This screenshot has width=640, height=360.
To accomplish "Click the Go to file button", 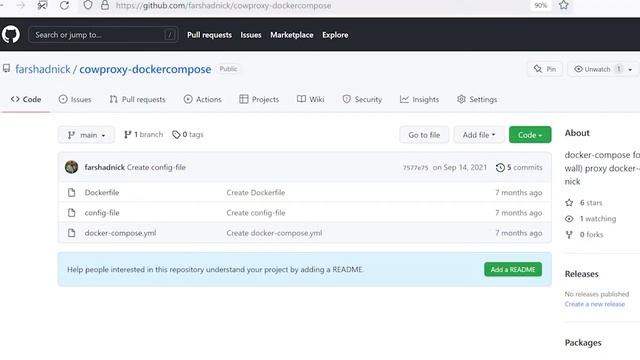I will pyautogui.click(x=424, y=135).
